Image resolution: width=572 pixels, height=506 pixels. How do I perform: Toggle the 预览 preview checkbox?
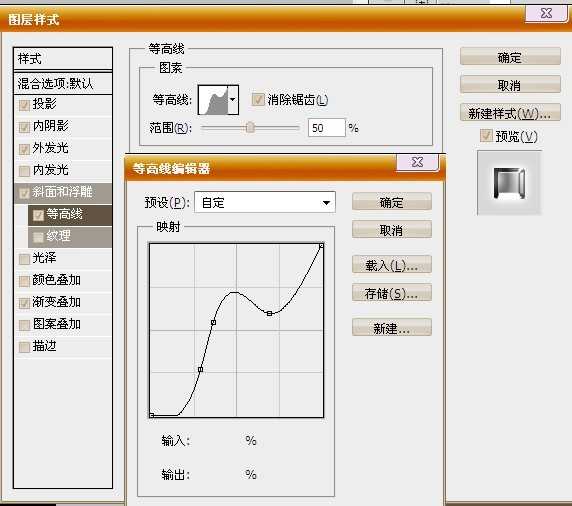tap(486, 136)
